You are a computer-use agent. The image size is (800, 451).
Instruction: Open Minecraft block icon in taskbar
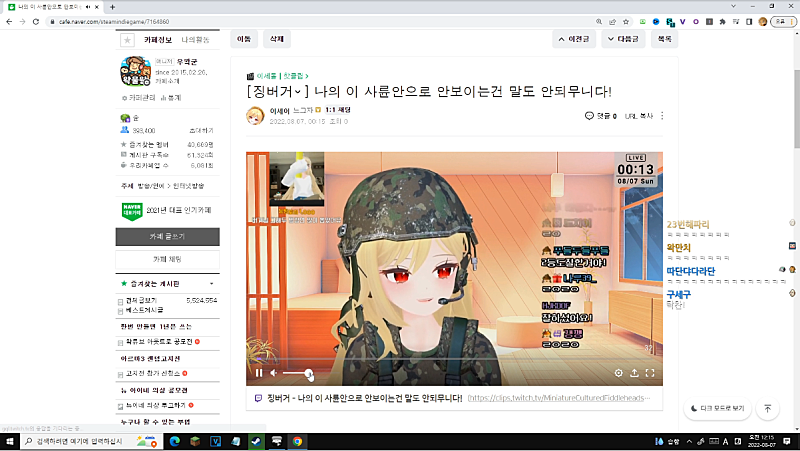pos(195,441)
